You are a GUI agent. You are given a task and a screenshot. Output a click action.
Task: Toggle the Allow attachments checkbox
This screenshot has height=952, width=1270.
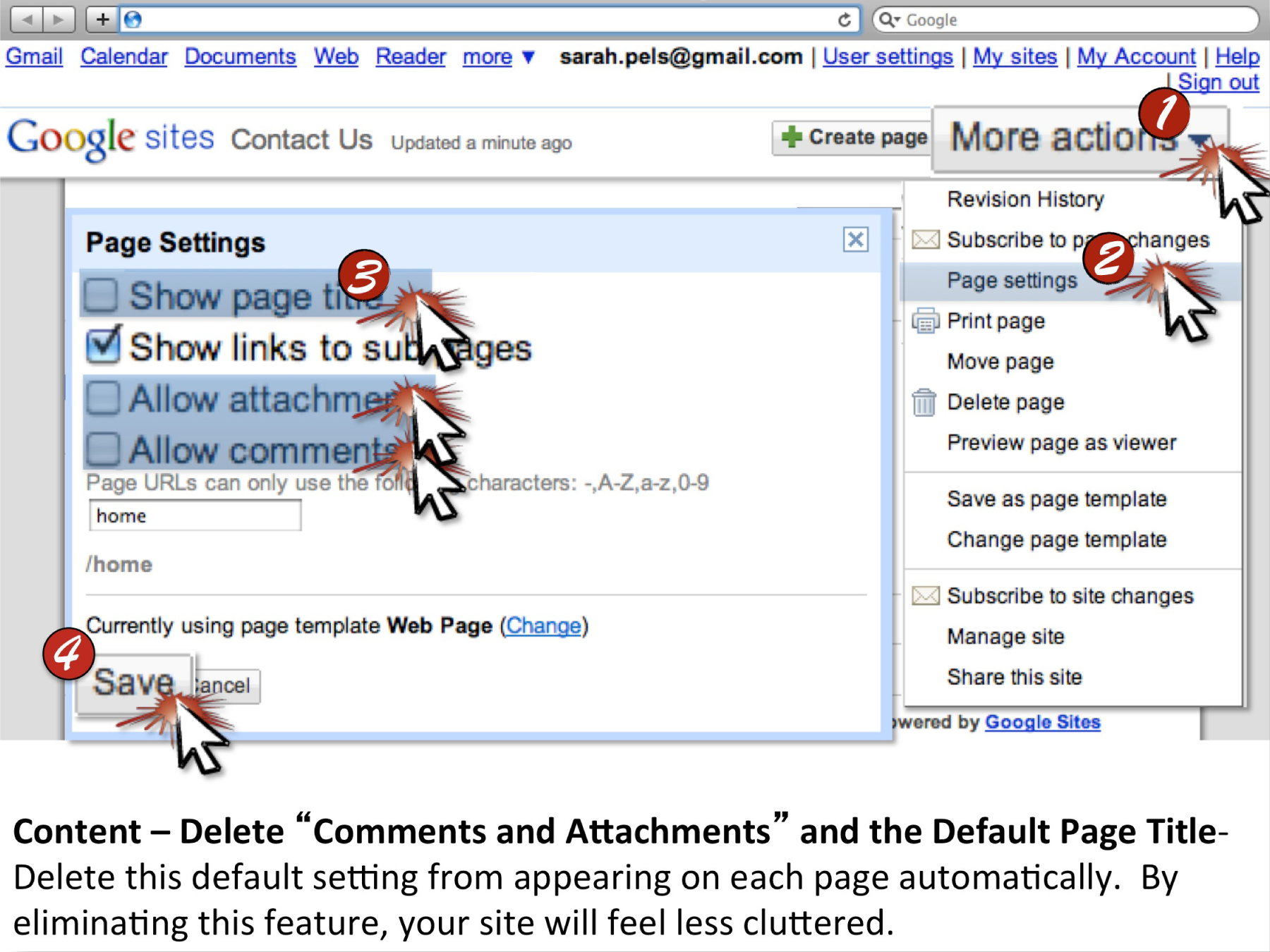103,398
